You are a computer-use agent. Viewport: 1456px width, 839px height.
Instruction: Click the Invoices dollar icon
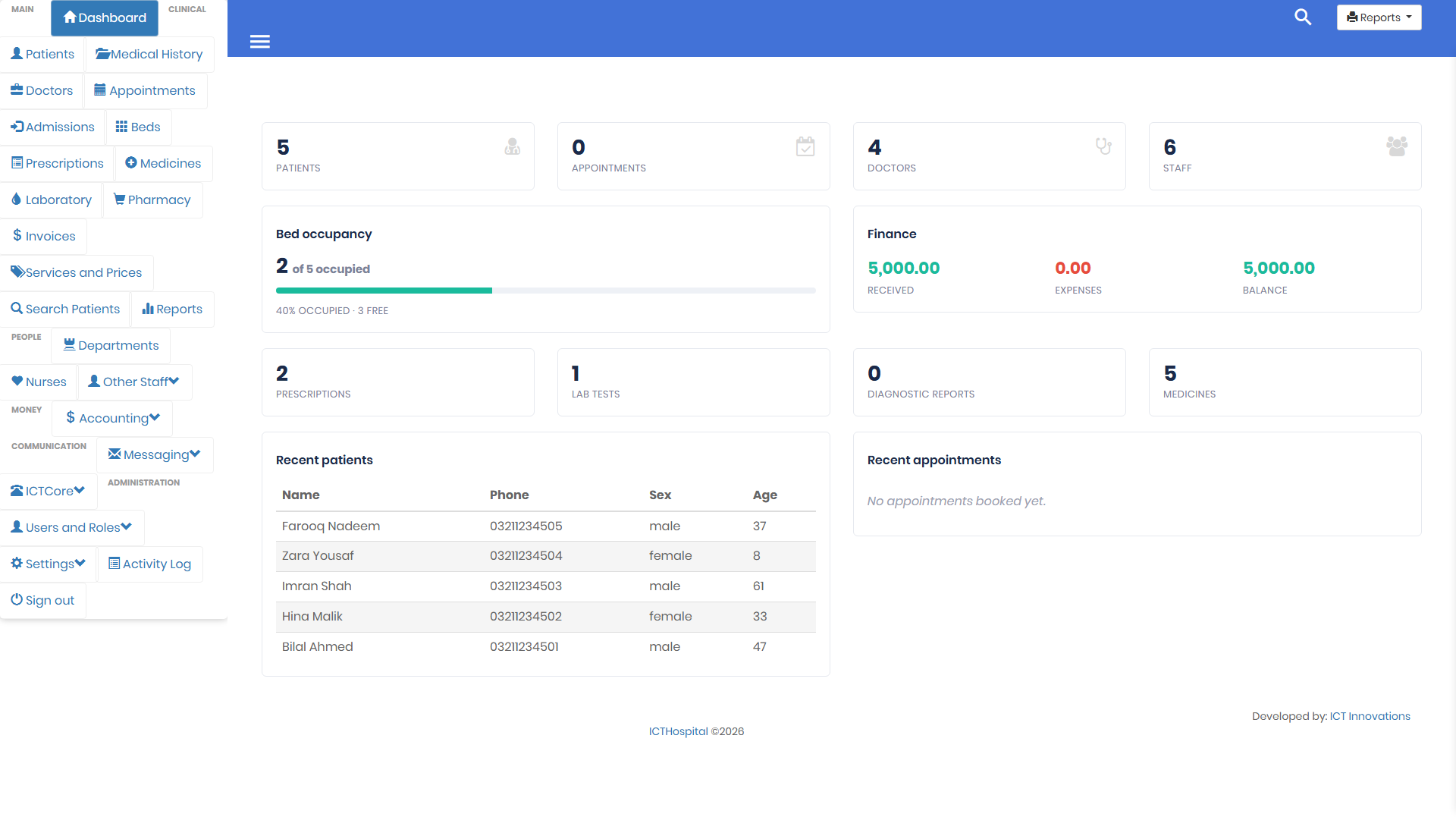click(x=17, y=235)
